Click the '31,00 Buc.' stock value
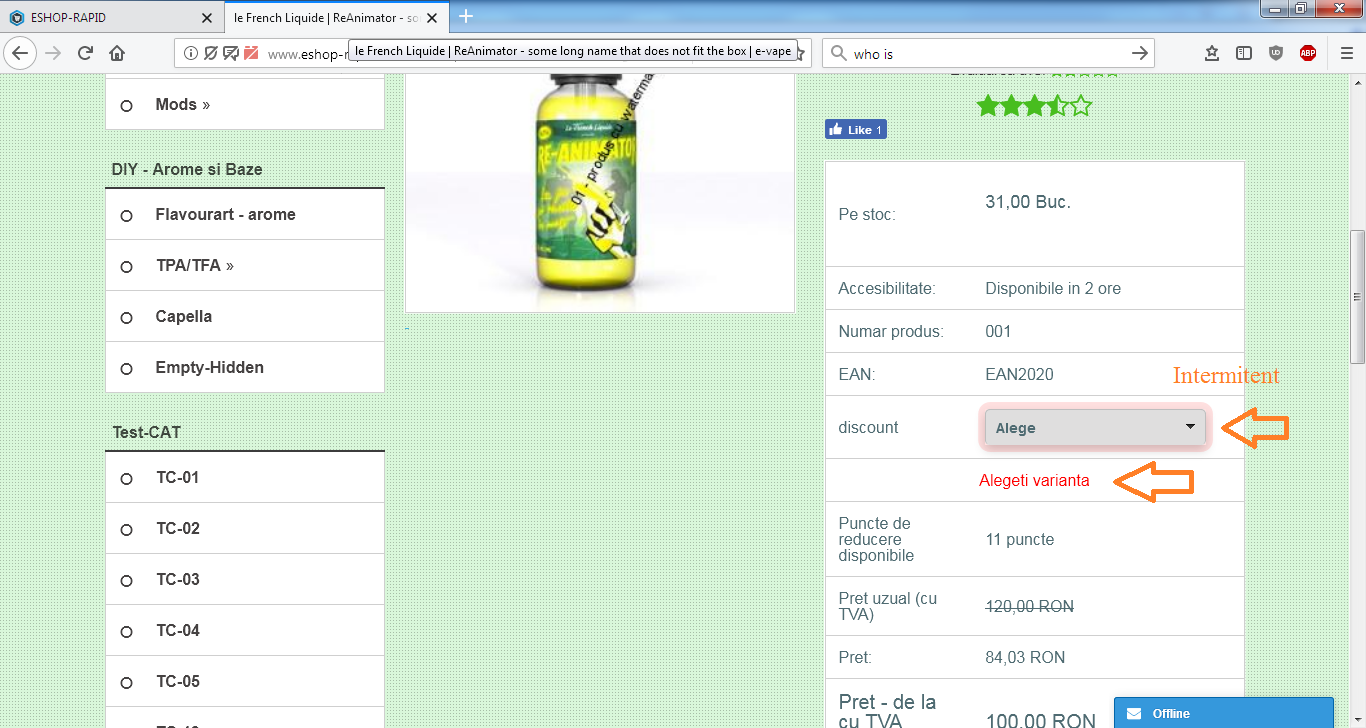This screenshot has height=728, width=1366. pyautogui.click(x=1028, y=202)
